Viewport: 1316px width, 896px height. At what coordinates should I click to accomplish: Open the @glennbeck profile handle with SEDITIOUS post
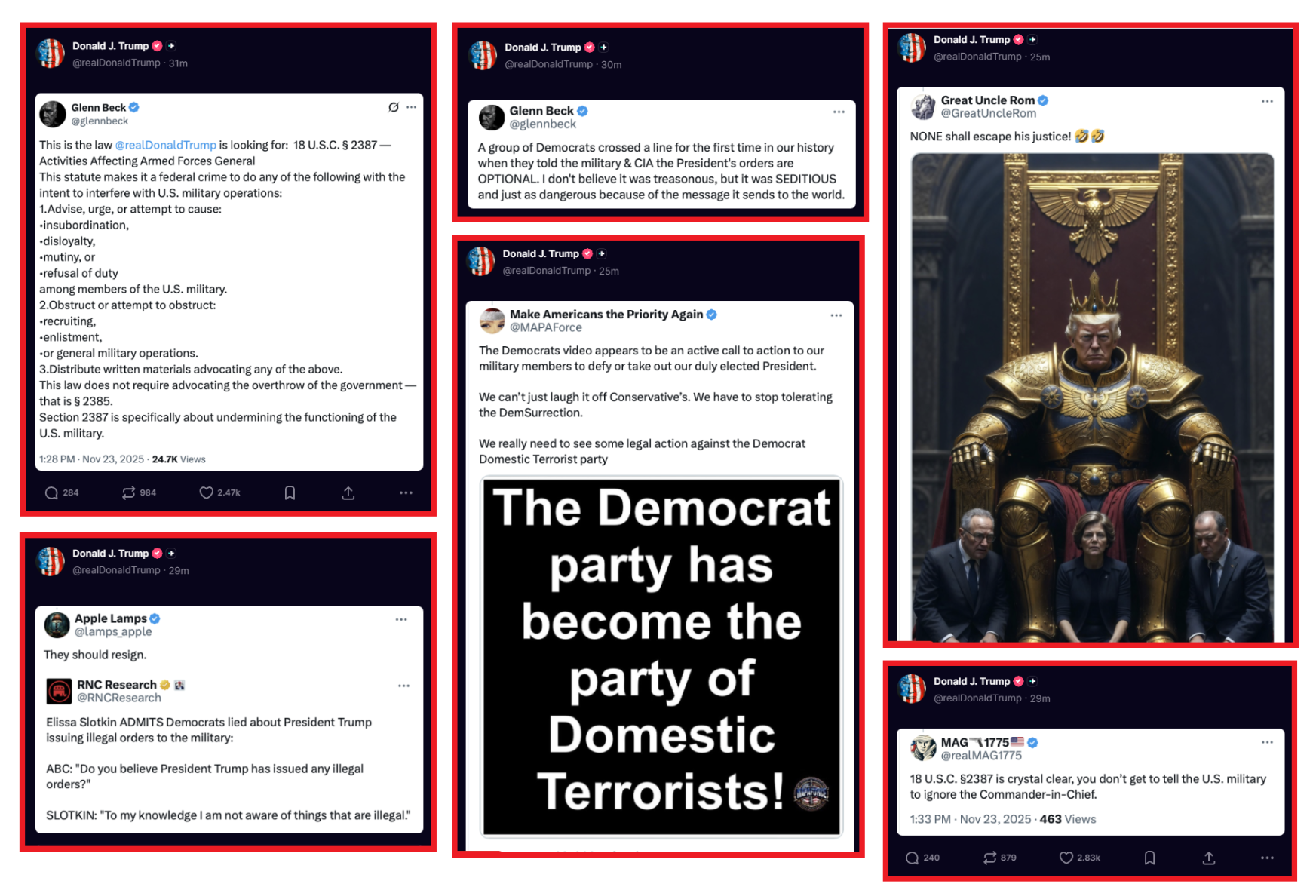tap(542, 124)
